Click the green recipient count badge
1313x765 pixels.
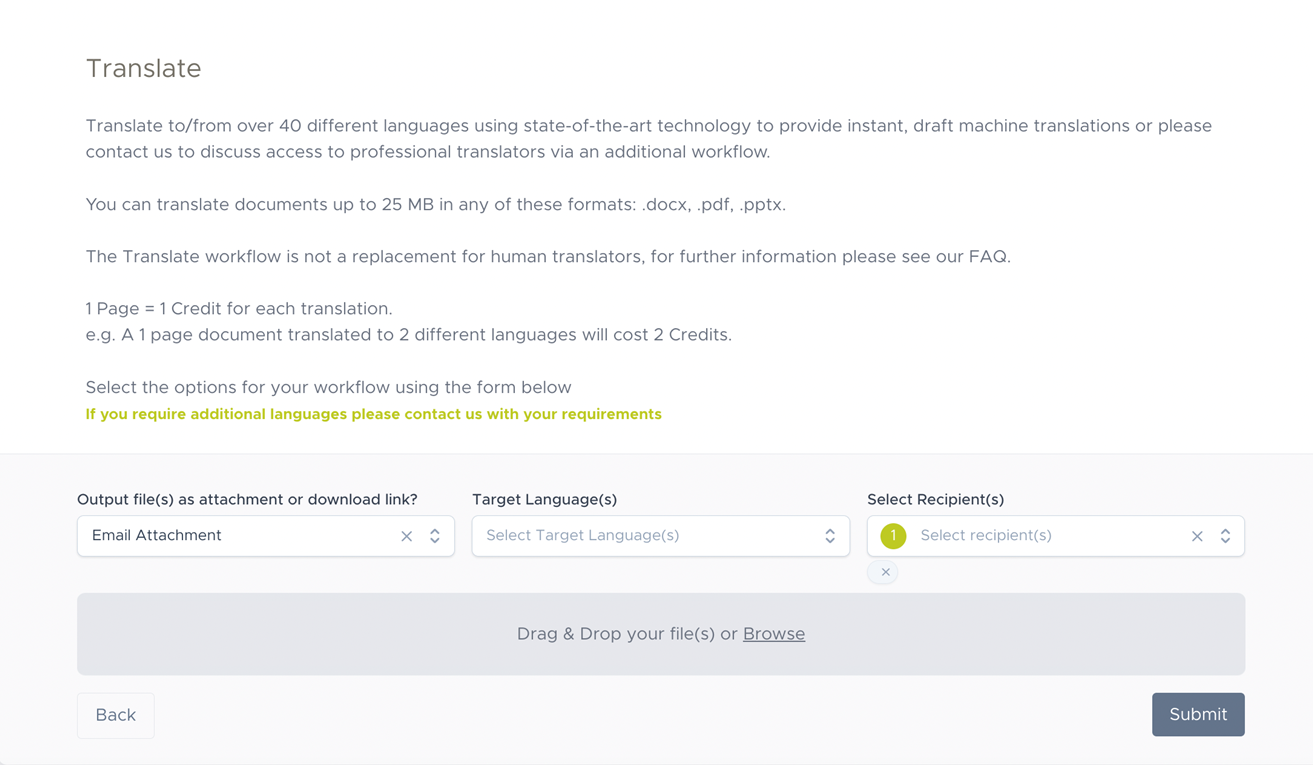coord(893,536)
